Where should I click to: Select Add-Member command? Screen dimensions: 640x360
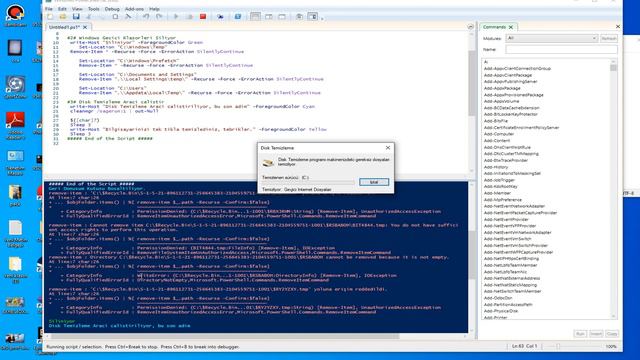[x=497, y=193]
